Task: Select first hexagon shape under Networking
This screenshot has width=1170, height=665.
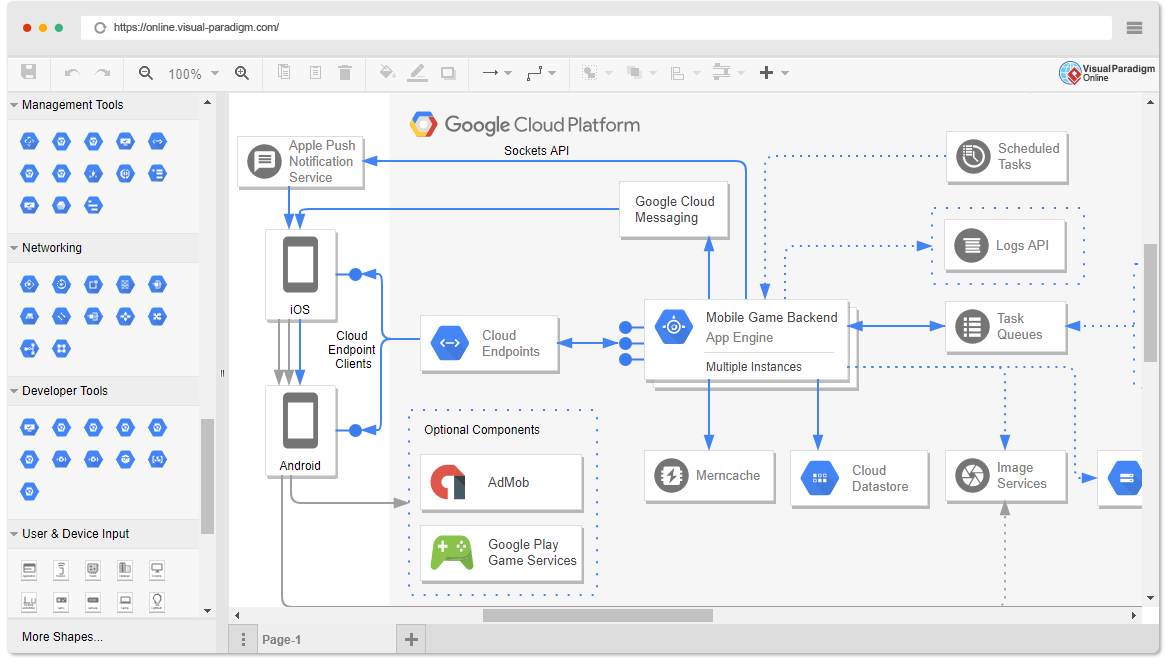Action: pos(29,284)
